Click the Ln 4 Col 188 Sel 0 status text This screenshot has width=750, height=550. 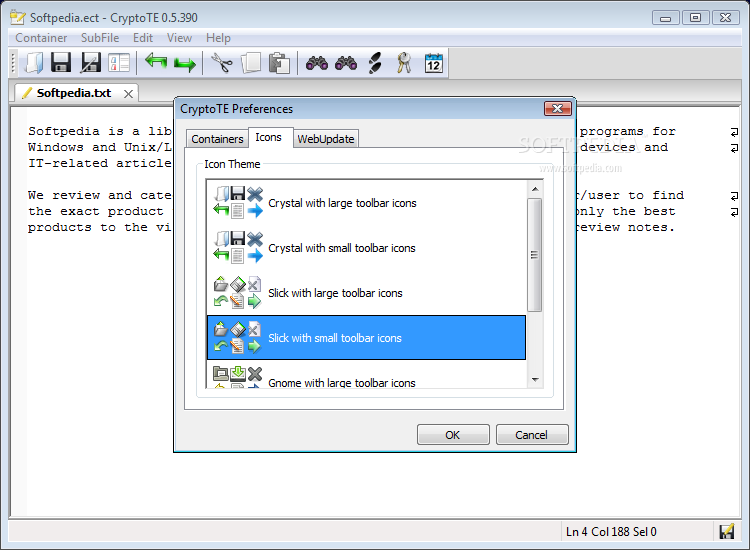[611, 532]
